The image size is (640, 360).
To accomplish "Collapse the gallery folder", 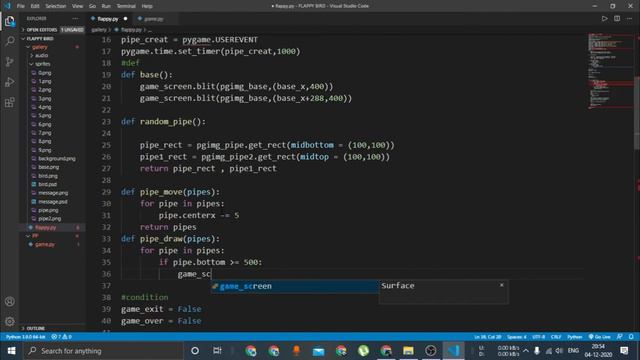I will [40, 47].
